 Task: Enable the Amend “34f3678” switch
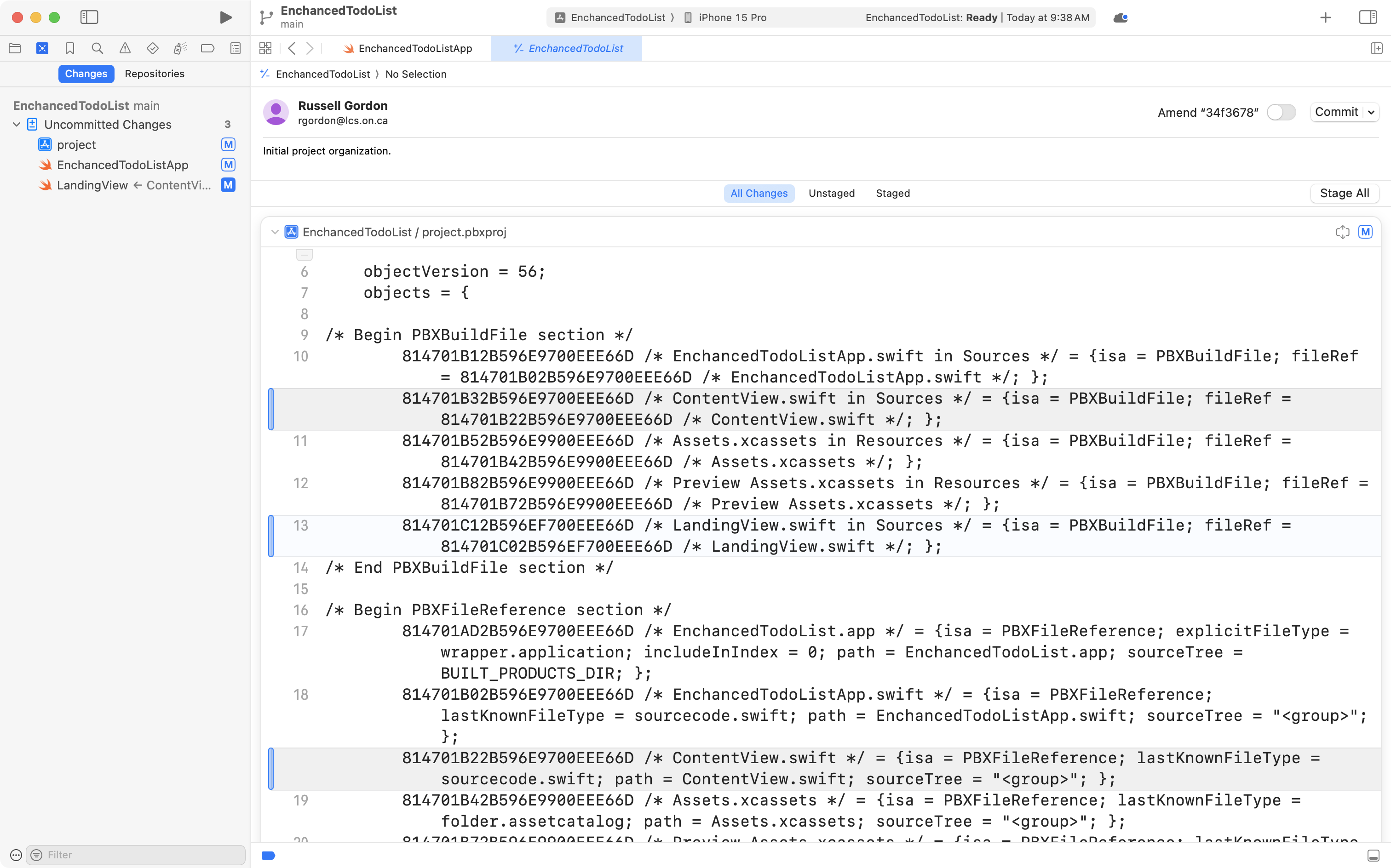pos(1282,112)
